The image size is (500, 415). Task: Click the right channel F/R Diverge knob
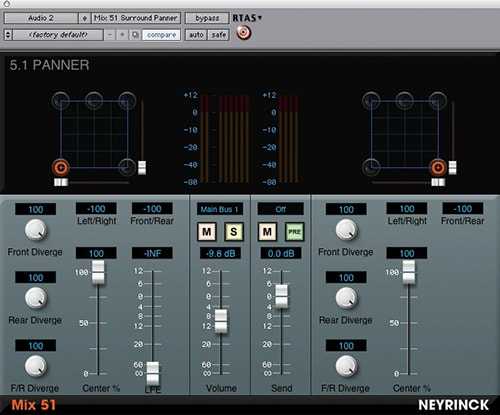(x=347, y=366)
